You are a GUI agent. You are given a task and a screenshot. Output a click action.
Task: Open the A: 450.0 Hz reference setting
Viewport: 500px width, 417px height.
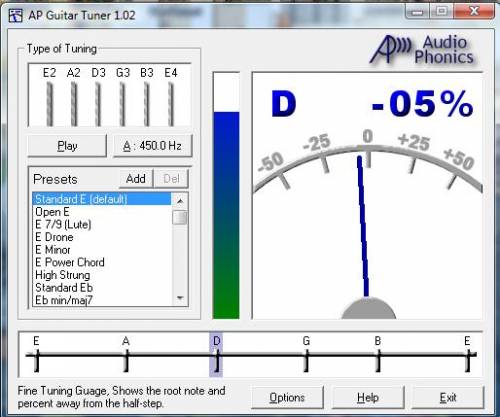tap(153, 146)
